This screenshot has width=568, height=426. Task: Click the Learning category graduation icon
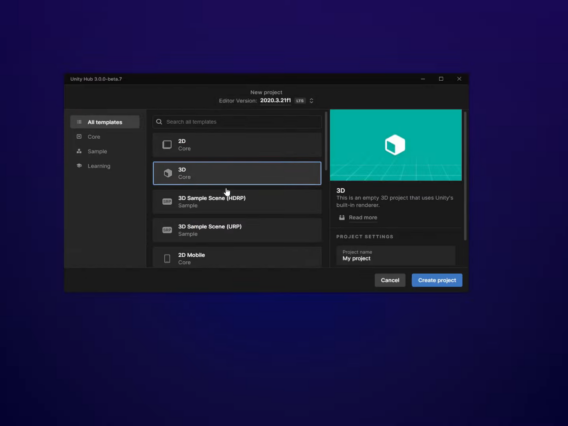(x=79, y=166)
